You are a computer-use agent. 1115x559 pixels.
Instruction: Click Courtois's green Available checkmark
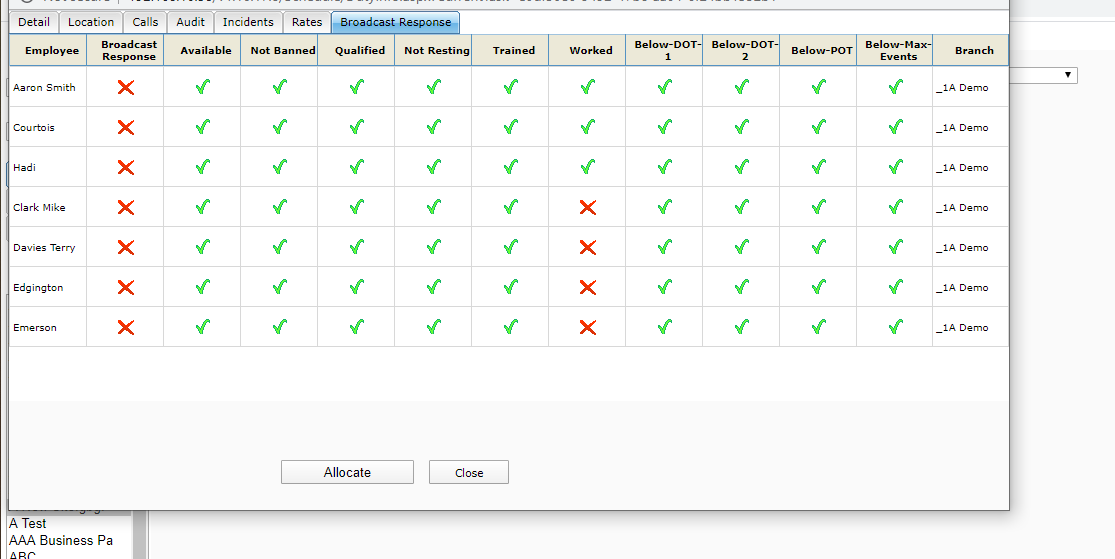tap(202, 128)
